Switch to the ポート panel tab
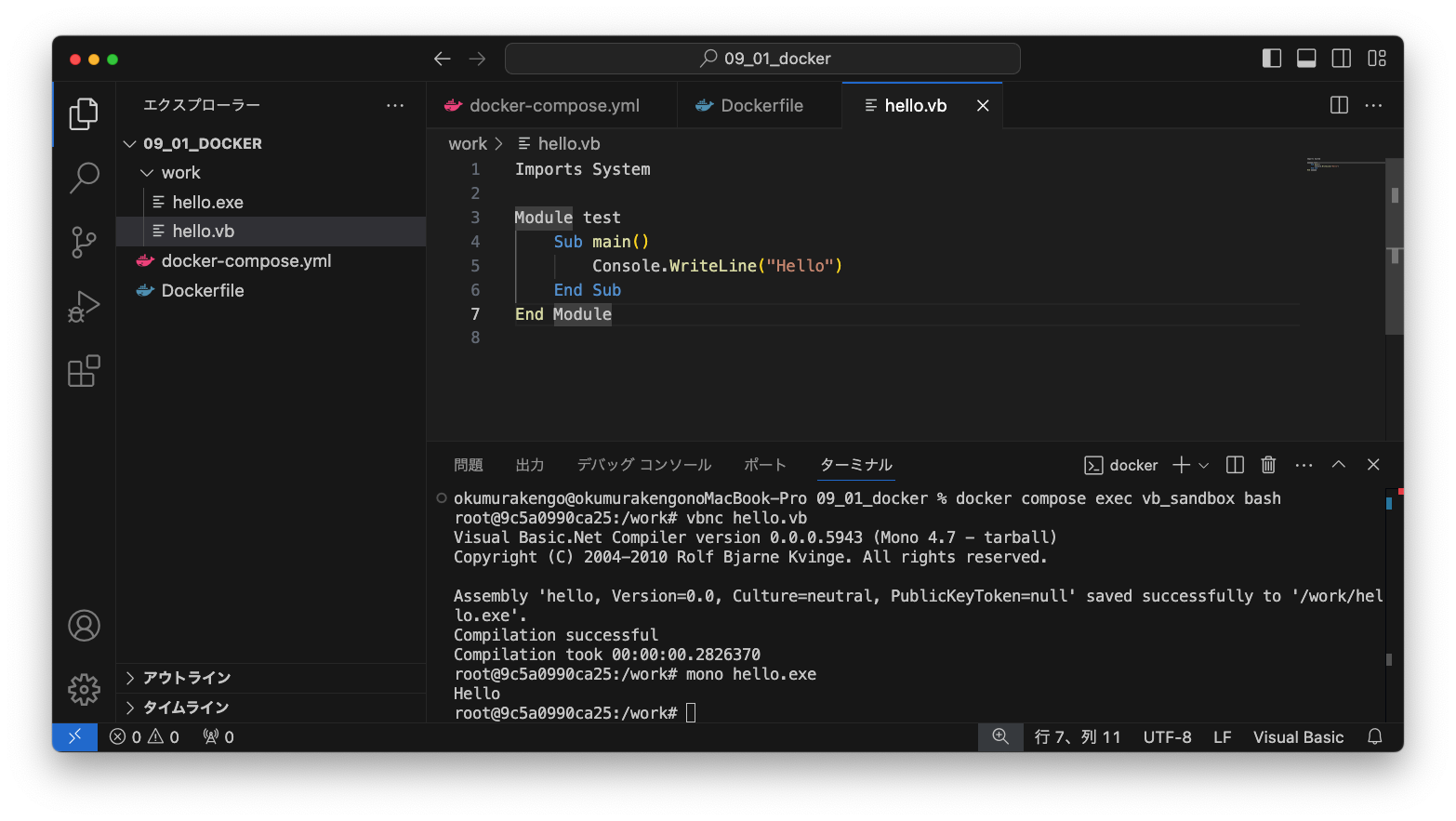This screenshot has width=1456, height=821. click(x=765, y=465)
